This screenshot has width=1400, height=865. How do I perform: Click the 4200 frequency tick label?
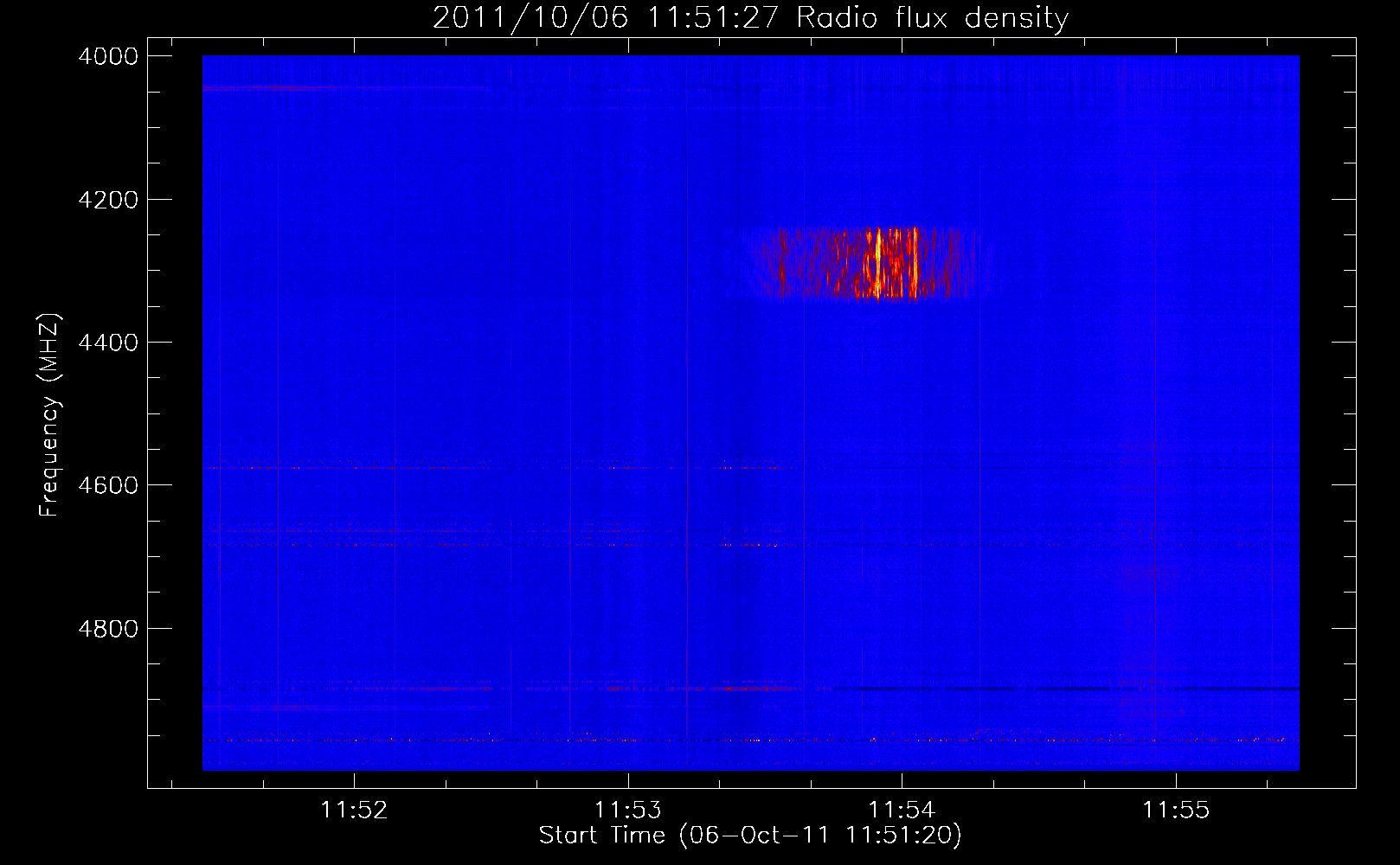point(108,200)
